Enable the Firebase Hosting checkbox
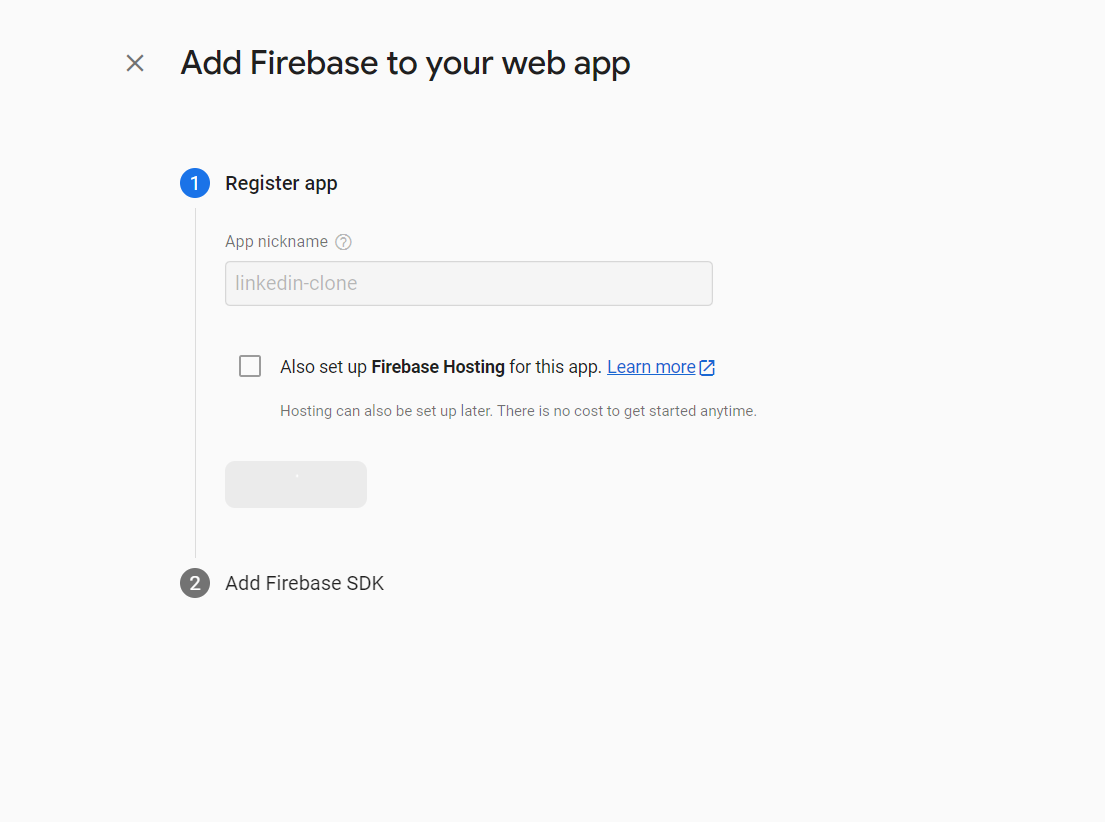1105x822 pixels. 249,366
